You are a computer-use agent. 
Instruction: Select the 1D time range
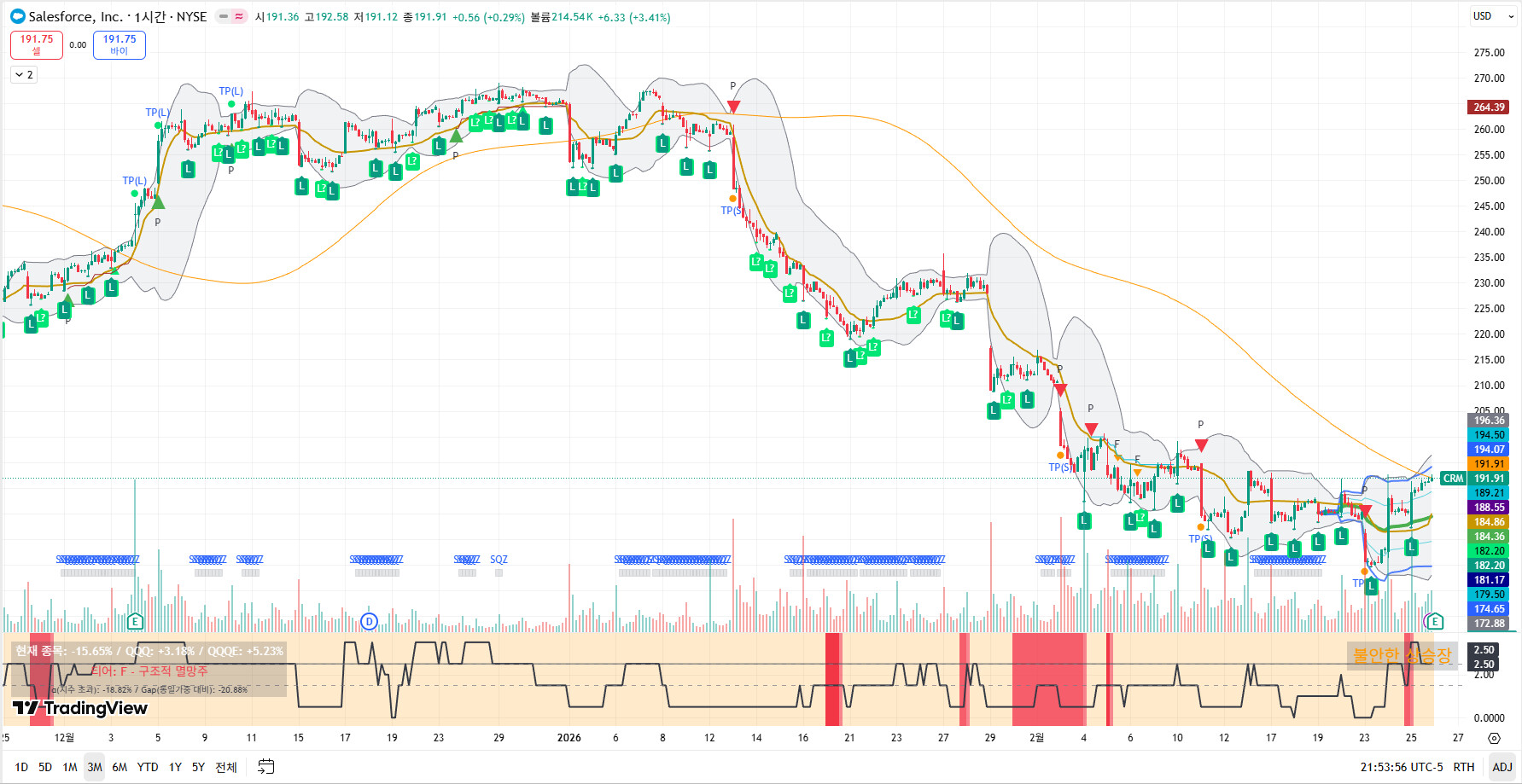tap(21, 767)
